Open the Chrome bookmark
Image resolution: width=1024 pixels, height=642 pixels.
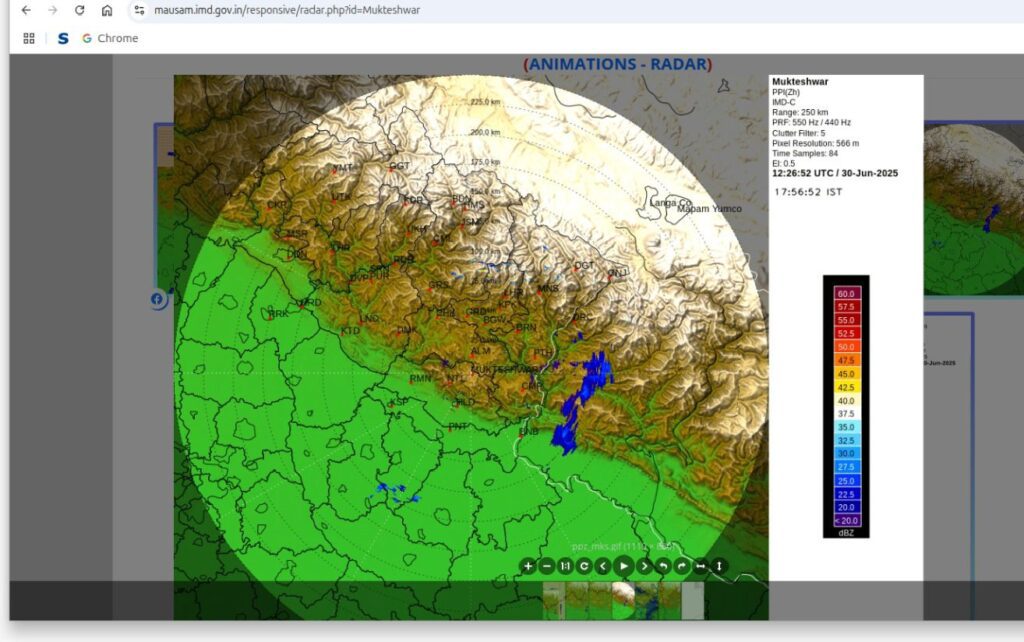(x=110, y=39)
